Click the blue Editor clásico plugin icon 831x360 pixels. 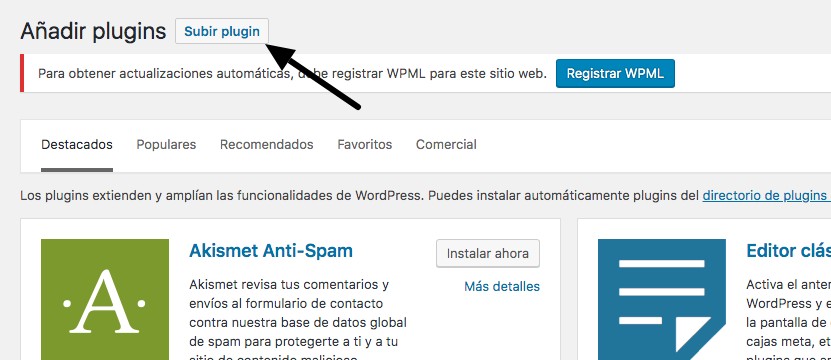pos(661,300)
